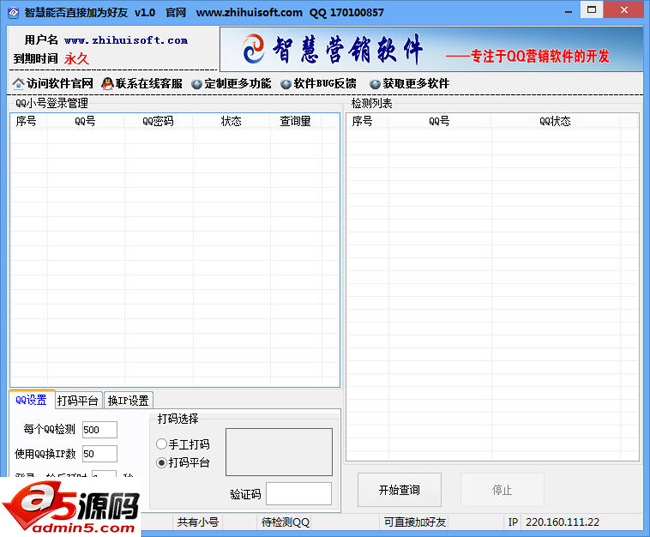650x537 pixels.
Task: Click the app icon in the title bar
Action: pos(13,12)
